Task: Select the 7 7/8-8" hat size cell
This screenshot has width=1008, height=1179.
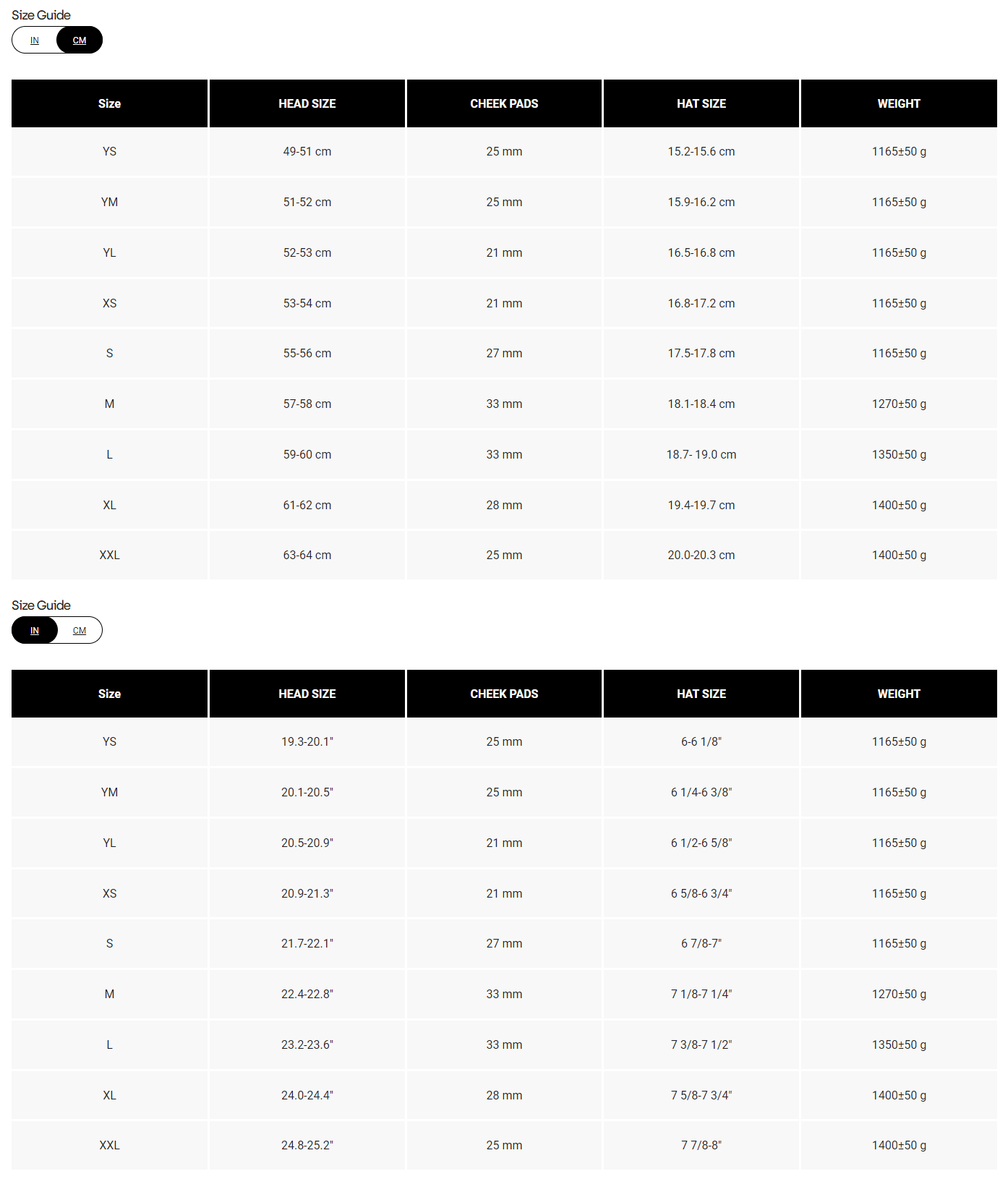Action: (x=701, y=1146)
